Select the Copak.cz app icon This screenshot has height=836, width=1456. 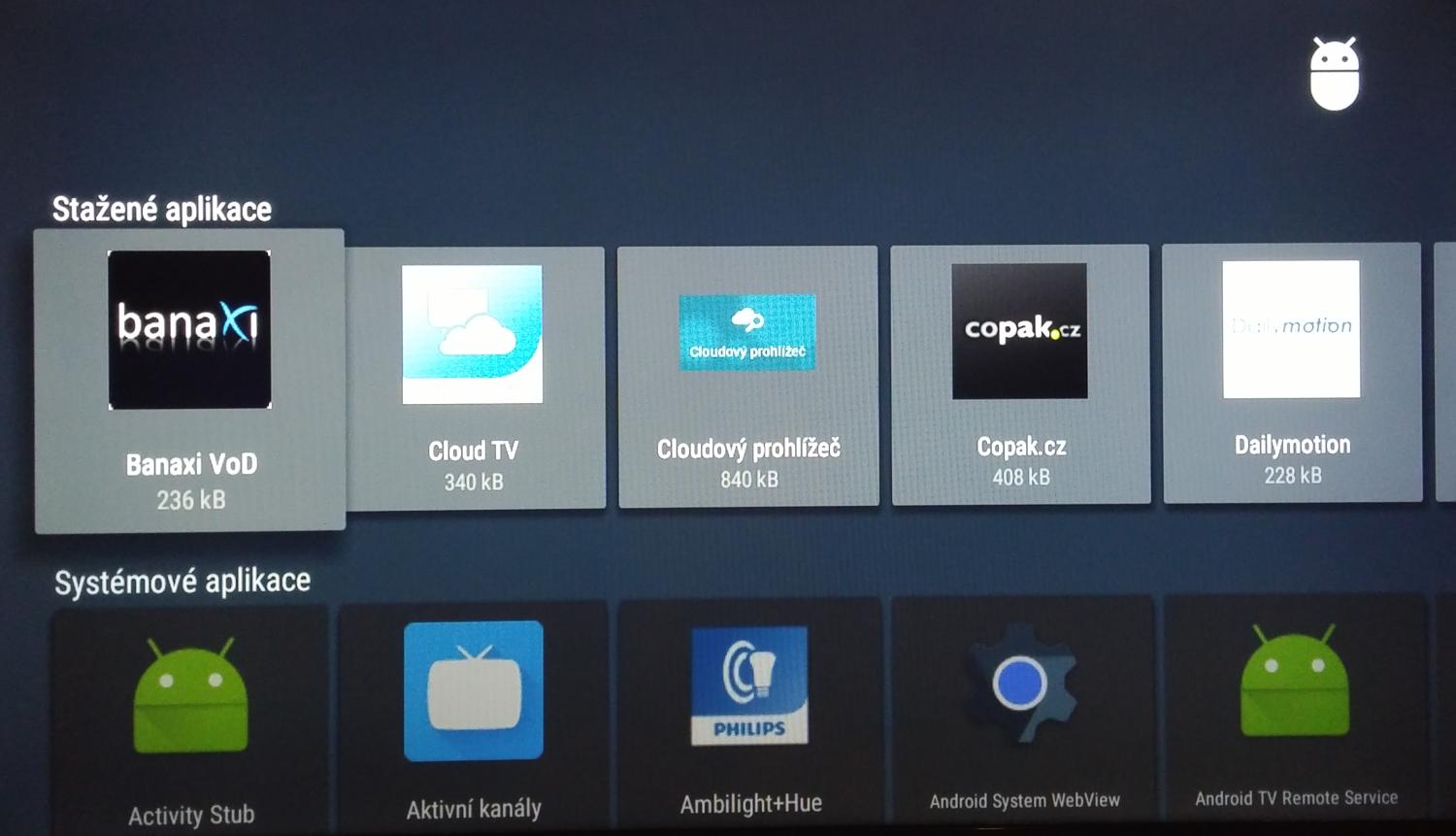(1019, 330)
